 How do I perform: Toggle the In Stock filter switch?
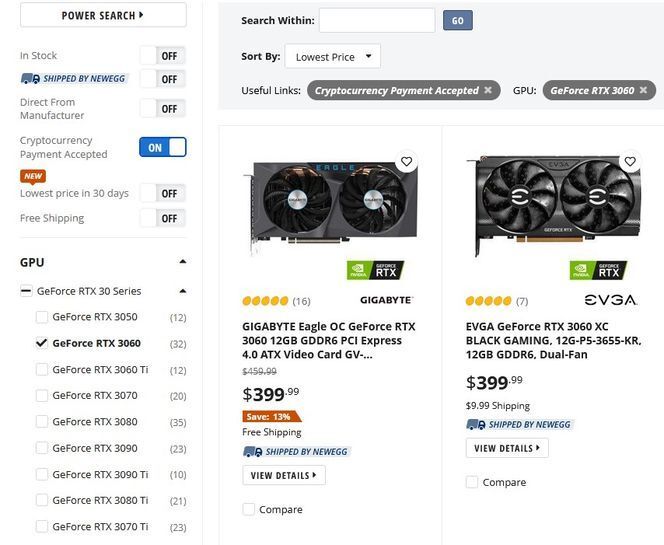point(162,56)
